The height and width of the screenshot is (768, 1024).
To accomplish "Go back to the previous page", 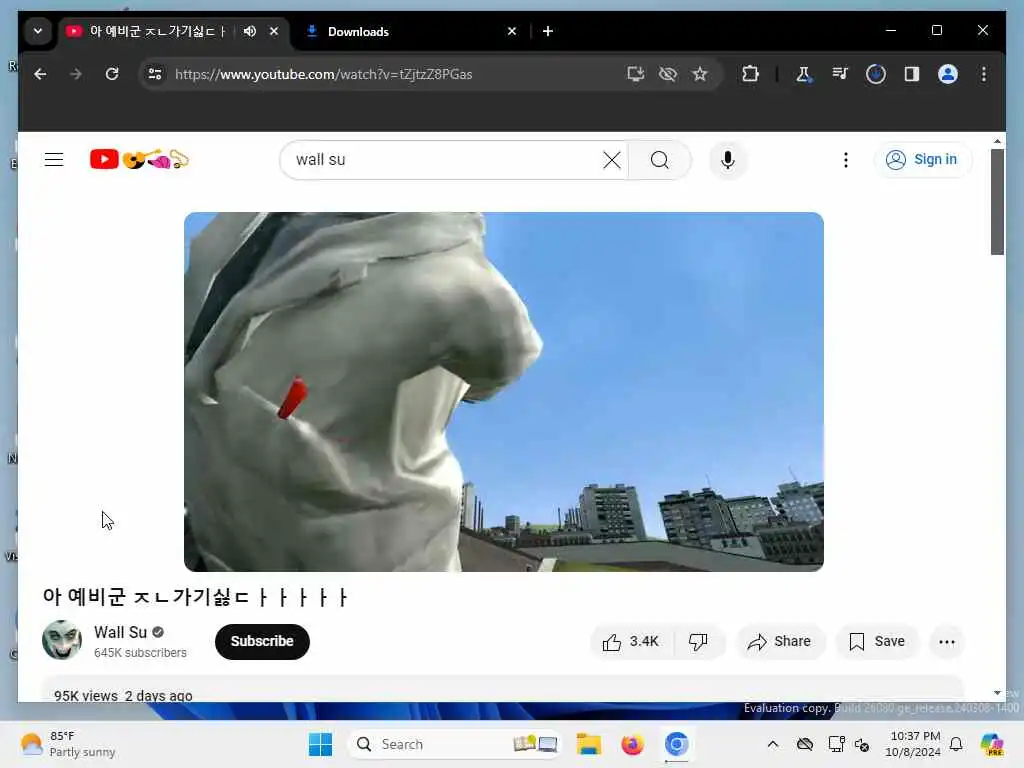I will pyautogui.click(x=40, y=74).
